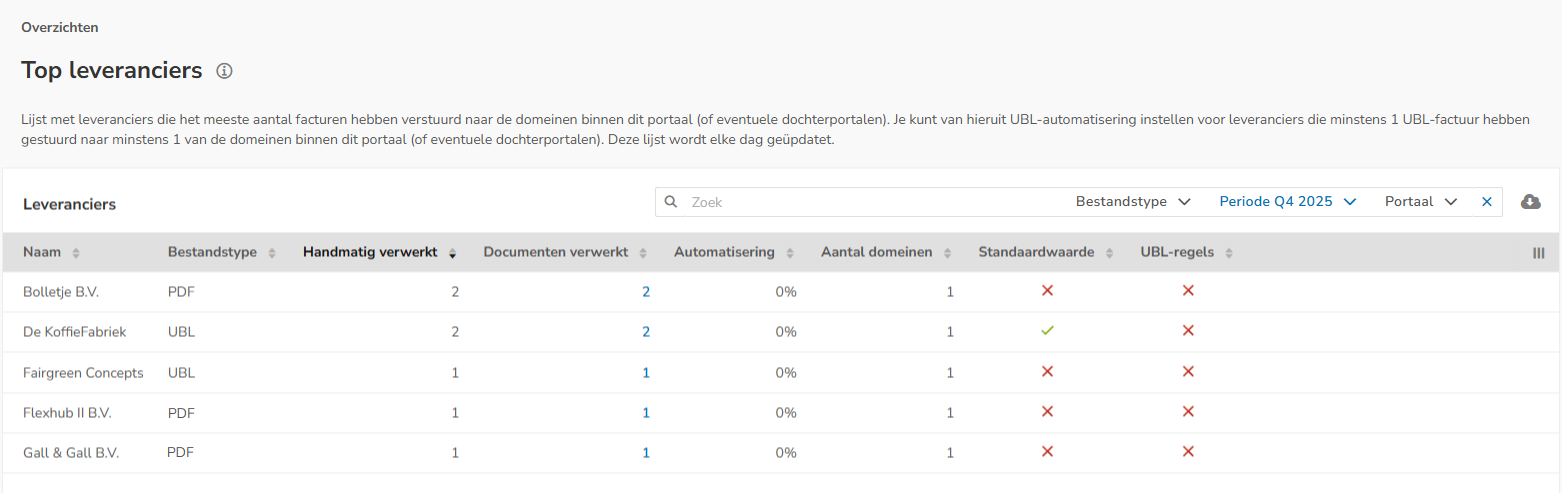Screen dimensions: 1562x493
Task: Open the Periode Q4 2025 dropdown
Action: tap(1287, 202)
